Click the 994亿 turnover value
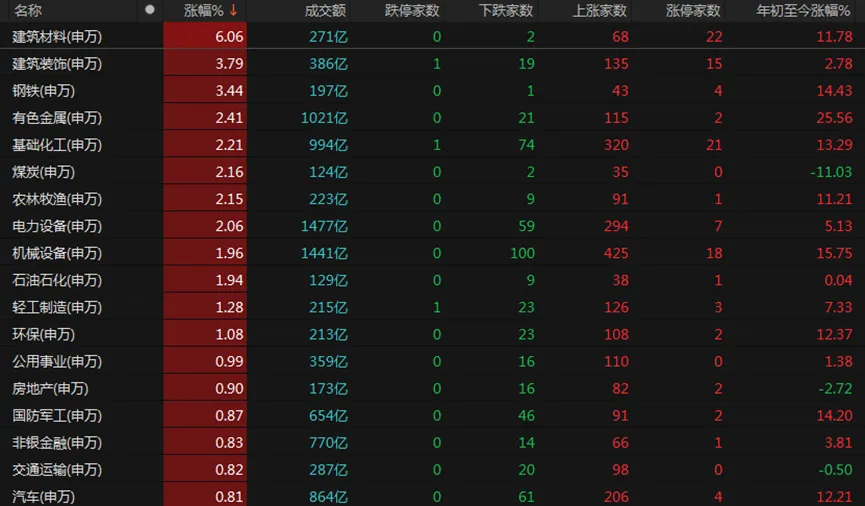Image resolution: width=865 pixels, height=506 pixels. point(328,145)
